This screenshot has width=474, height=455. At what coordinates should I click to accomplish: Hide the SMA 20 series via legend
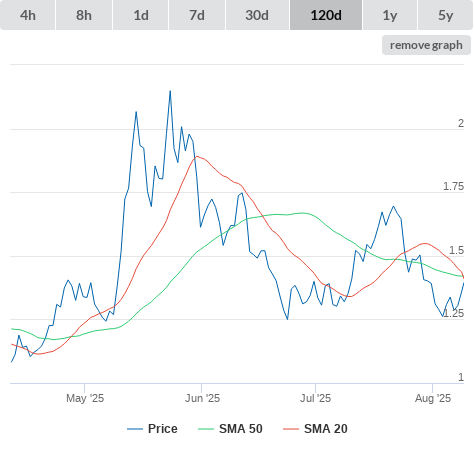click(315, 429)
